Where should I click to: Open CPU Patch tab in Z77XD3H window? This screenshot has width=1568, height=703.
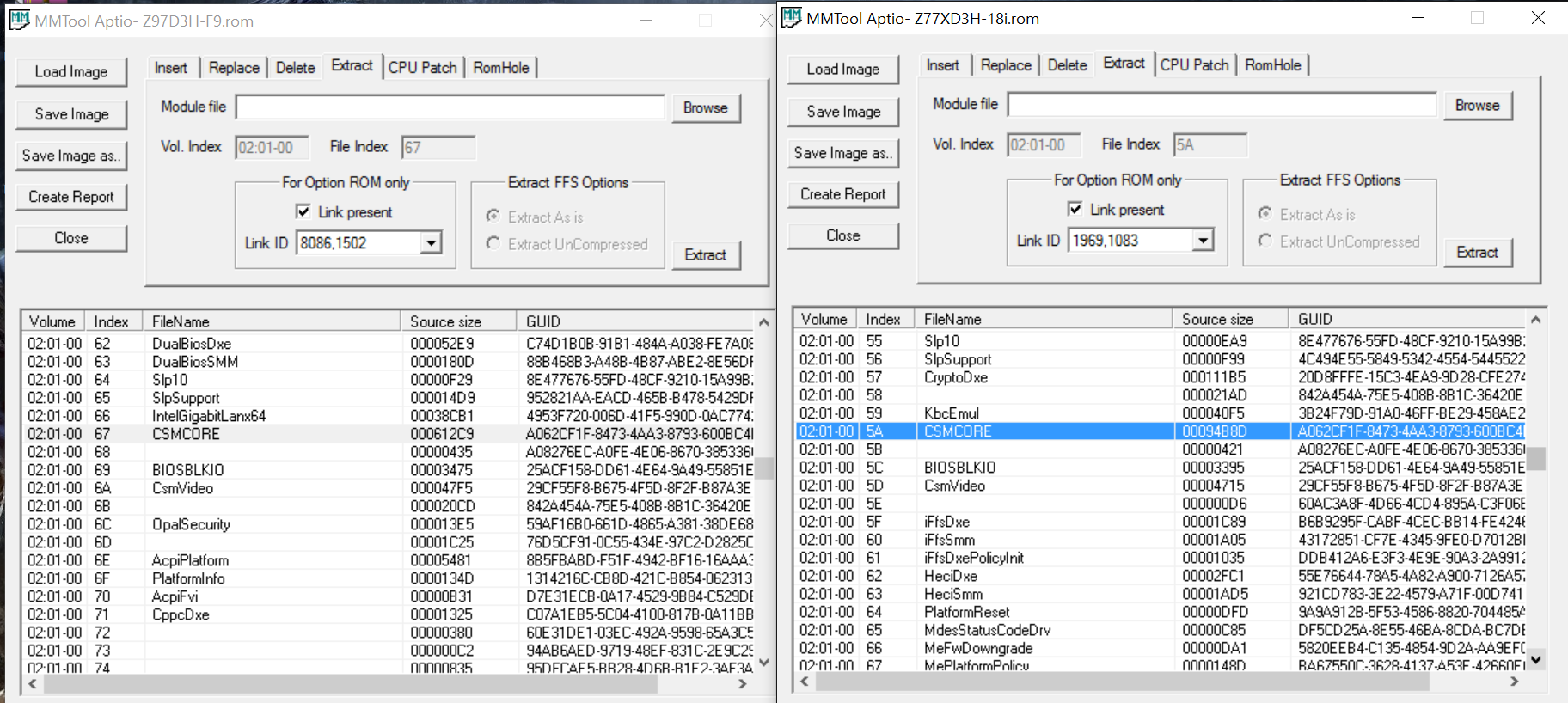pos(1194,65)
